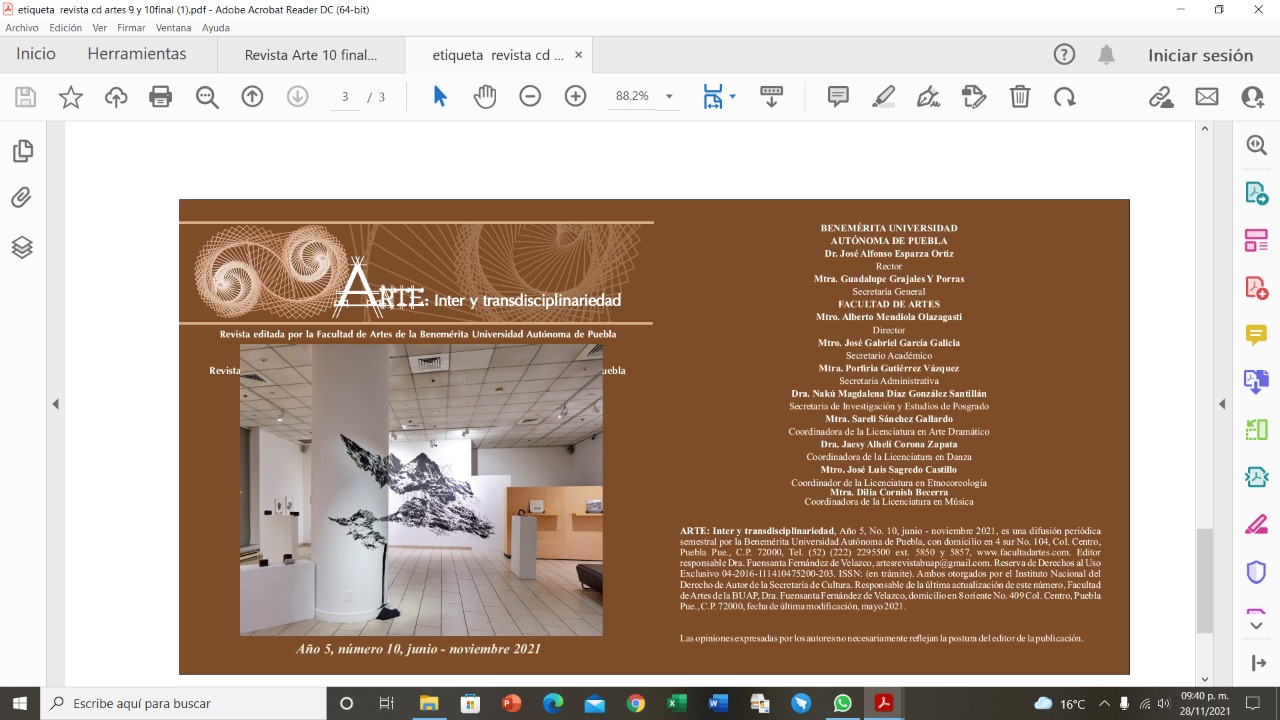Collapse the right tools pane arrow

(1221, 404)
